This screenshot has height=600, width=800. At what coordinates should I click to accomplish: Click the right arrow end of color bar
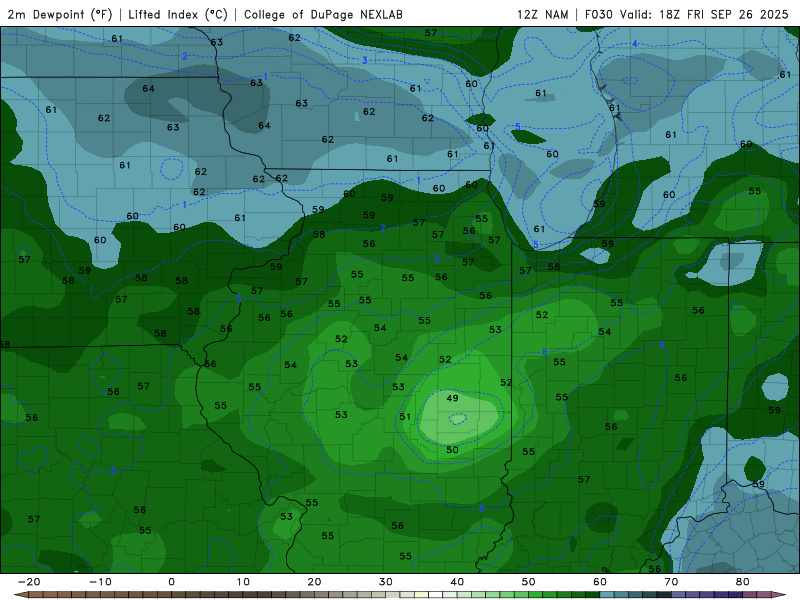pos(780,595)
